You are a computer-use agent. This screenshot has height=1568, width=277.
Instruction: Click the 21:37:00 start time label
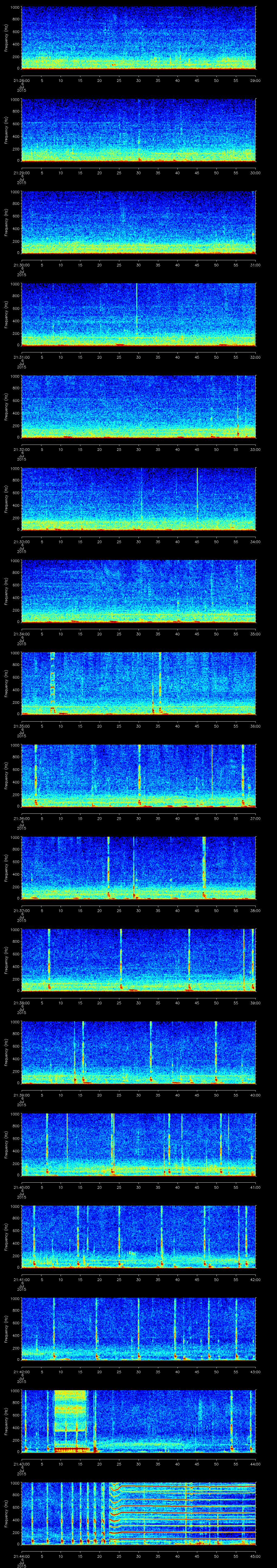21,910
